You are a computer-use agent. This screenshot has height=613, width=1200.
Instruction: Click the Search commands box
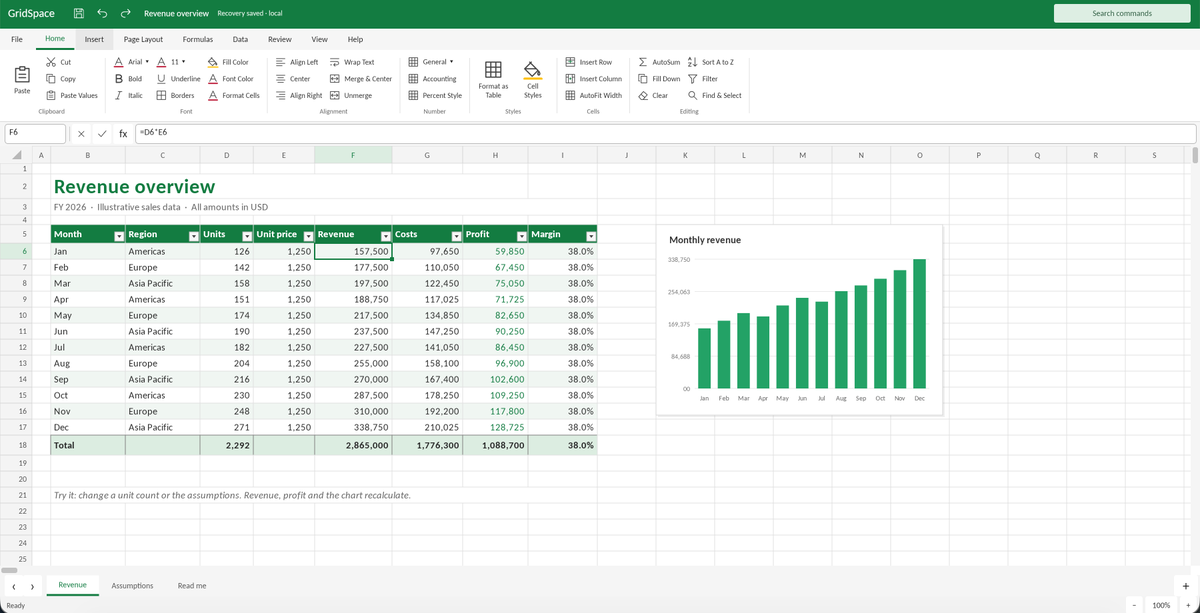click(1121, 13)
